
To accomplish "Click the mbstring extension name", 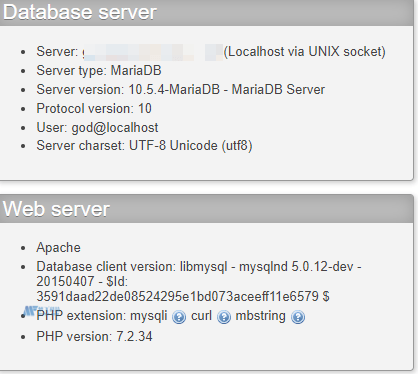I will [x=260, y=316].
